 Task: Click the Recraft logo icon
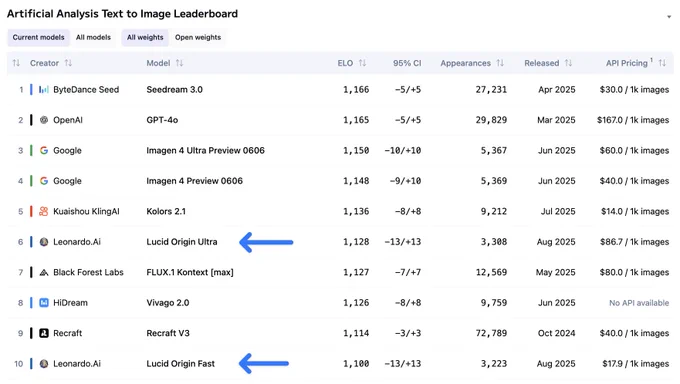click(44, 333)
